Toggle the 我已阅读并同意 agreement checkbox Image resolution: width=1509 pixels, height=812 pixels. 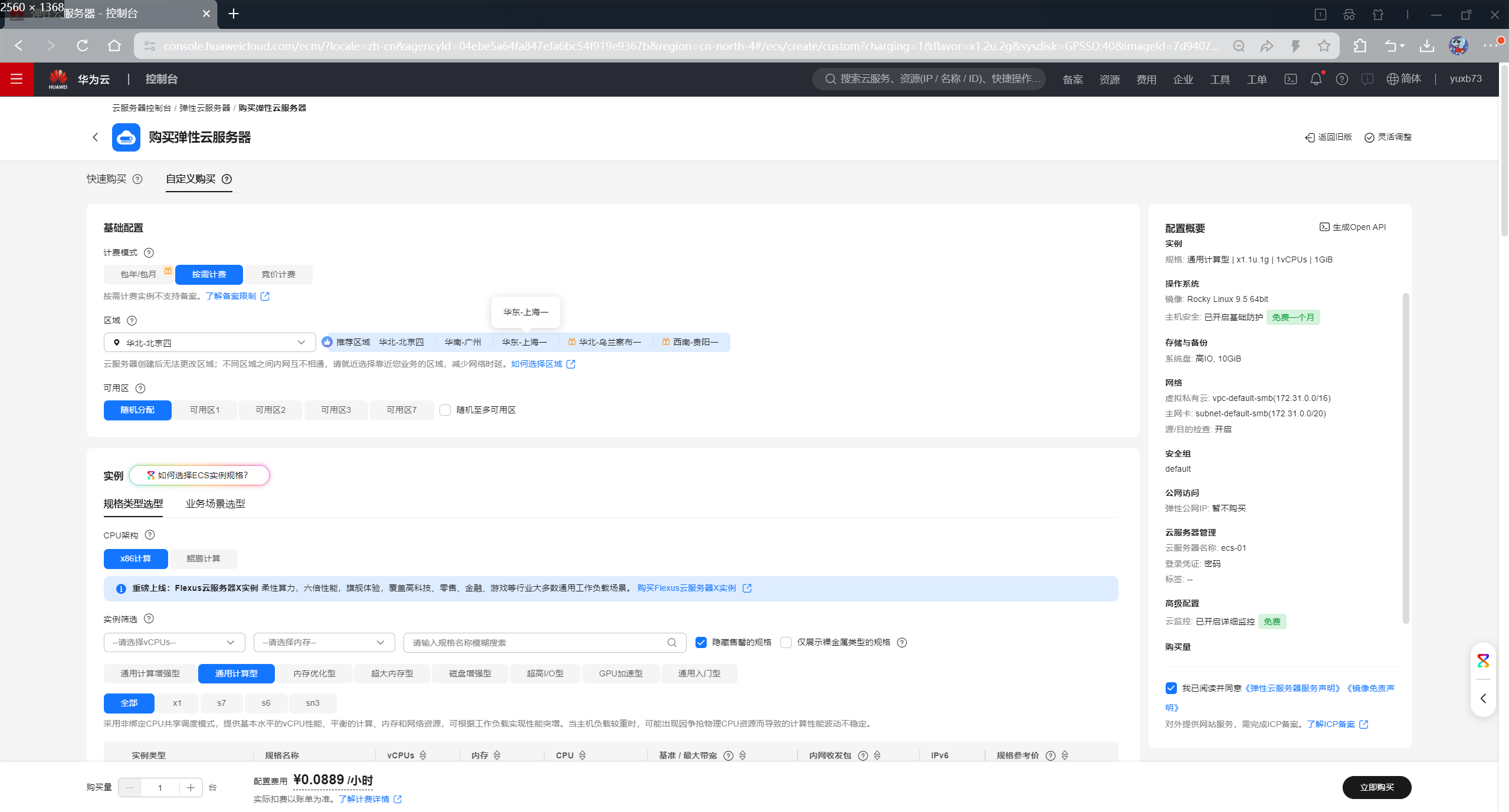point(1171,688)
